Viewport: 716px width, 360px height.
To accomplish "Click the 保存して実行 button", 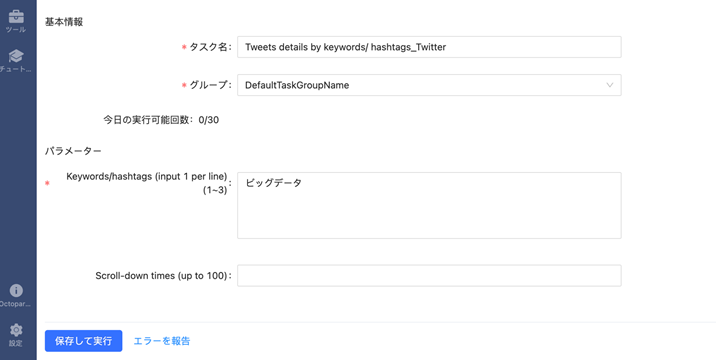I will (84, 341).
